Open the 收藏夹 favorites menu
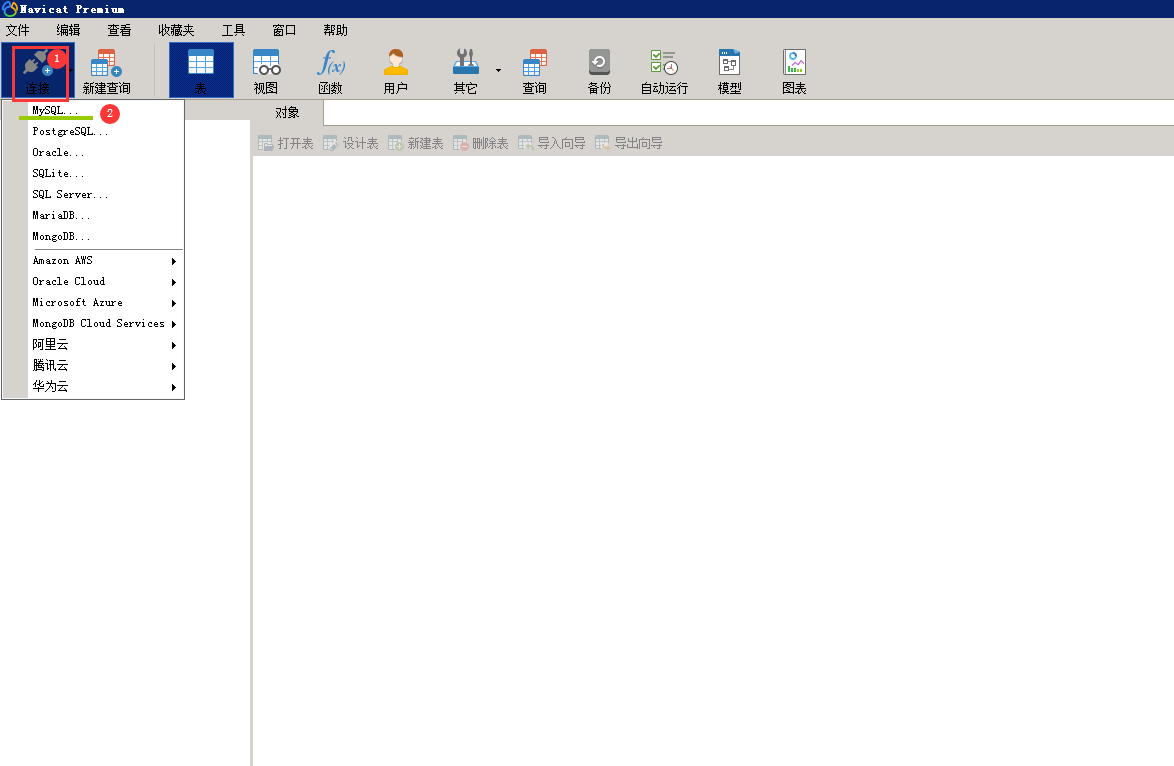1174x766 pixels. tap(176, 30)
